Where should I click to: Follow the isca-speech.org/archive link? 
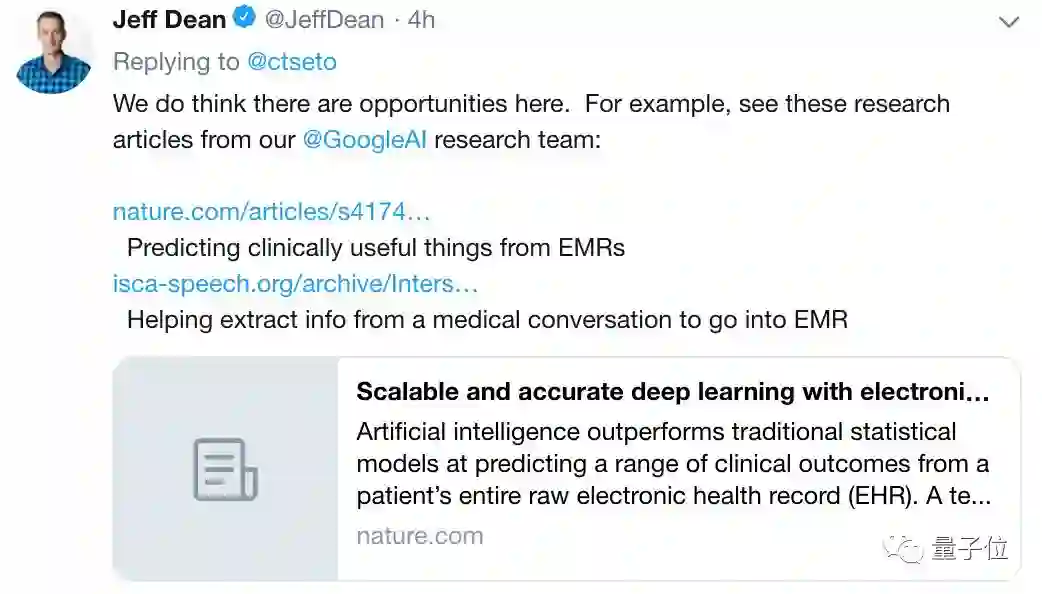[296, 284]
